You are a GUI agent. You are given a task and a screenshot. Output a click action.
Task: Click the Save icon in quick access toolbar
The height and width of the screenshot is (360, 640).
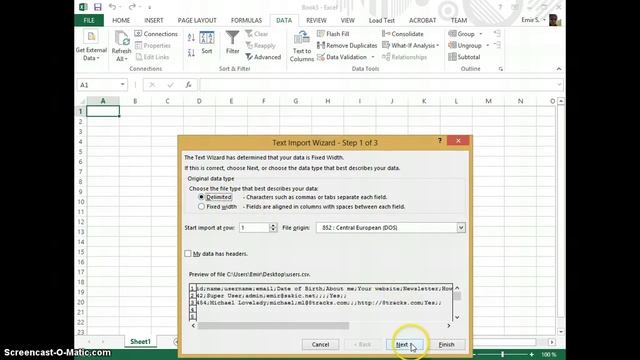tap(98, 7)
